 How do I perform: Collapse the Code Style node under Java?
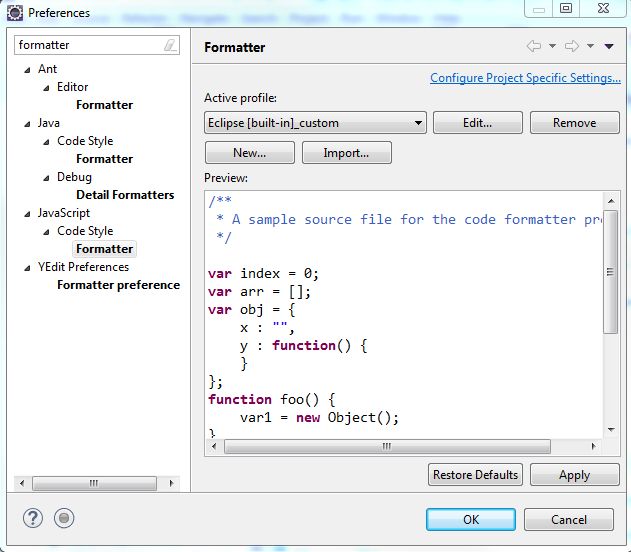[46, 142]
